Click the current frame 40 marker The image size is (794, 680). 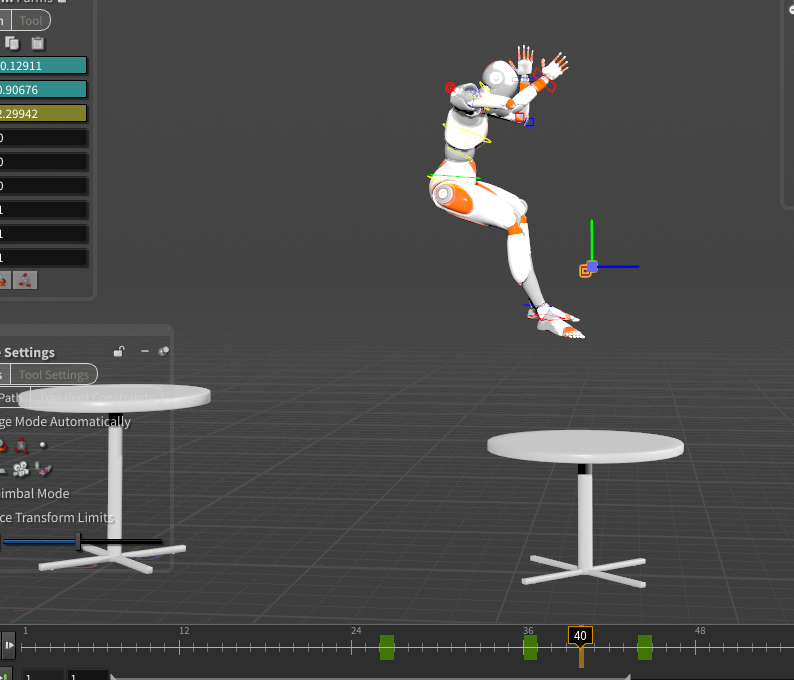[580, 636]
